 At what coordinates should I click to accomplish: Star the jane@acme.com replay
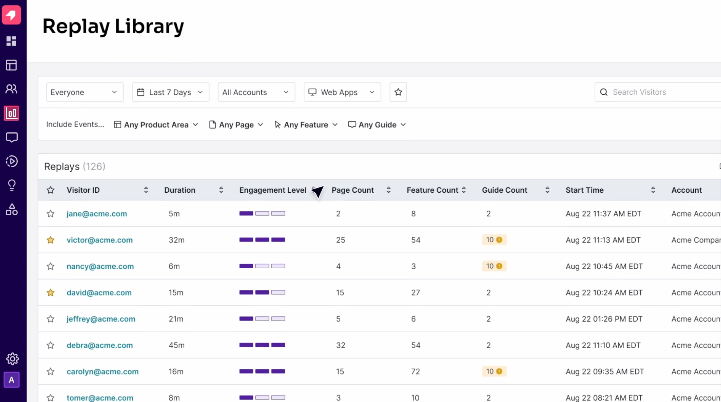(50, 214)
